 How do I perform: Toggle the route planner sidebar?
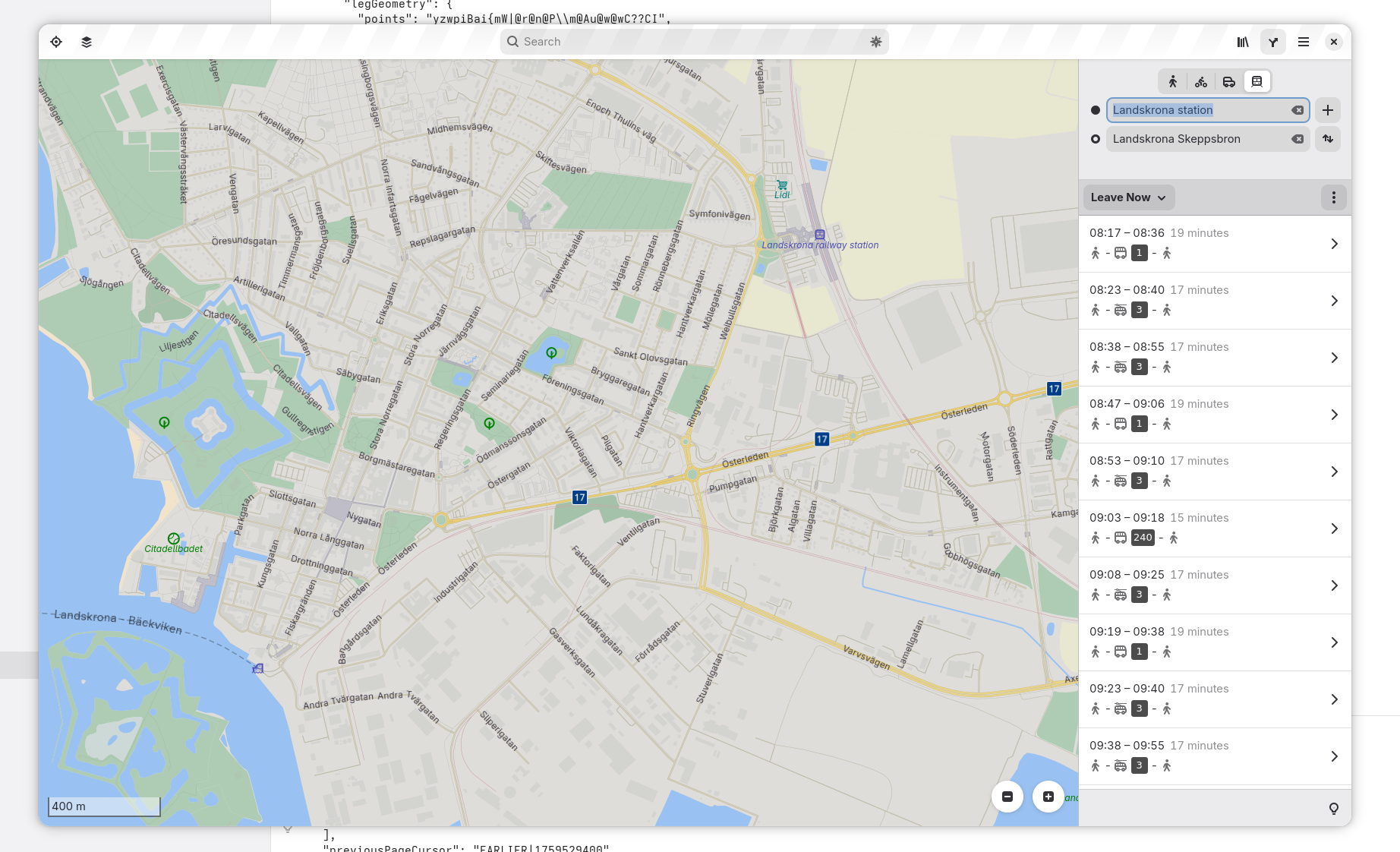(1273, 42)
